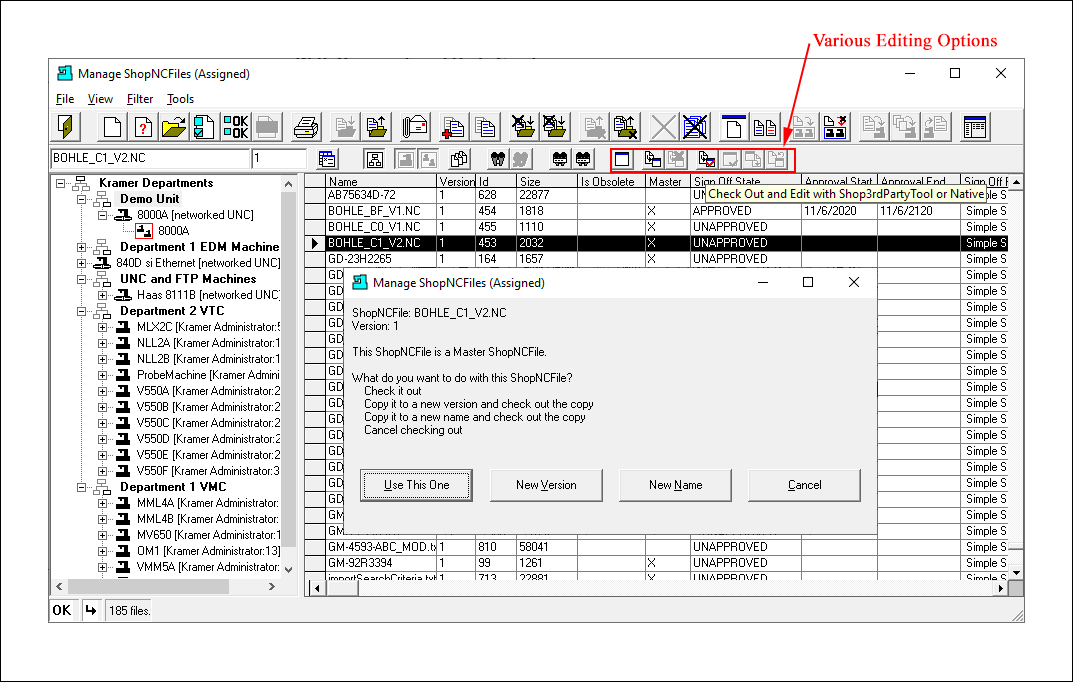
Task: Click the table grid view icon at toolbar end
Action: coord(974,127)
